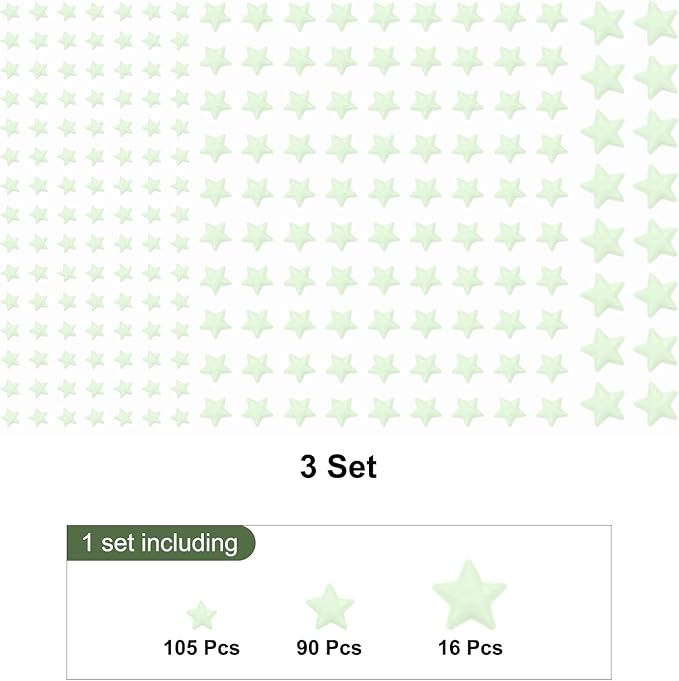Select the top-right large star on the sheet
Screen dimensions: 679x681
pos(656,22)
